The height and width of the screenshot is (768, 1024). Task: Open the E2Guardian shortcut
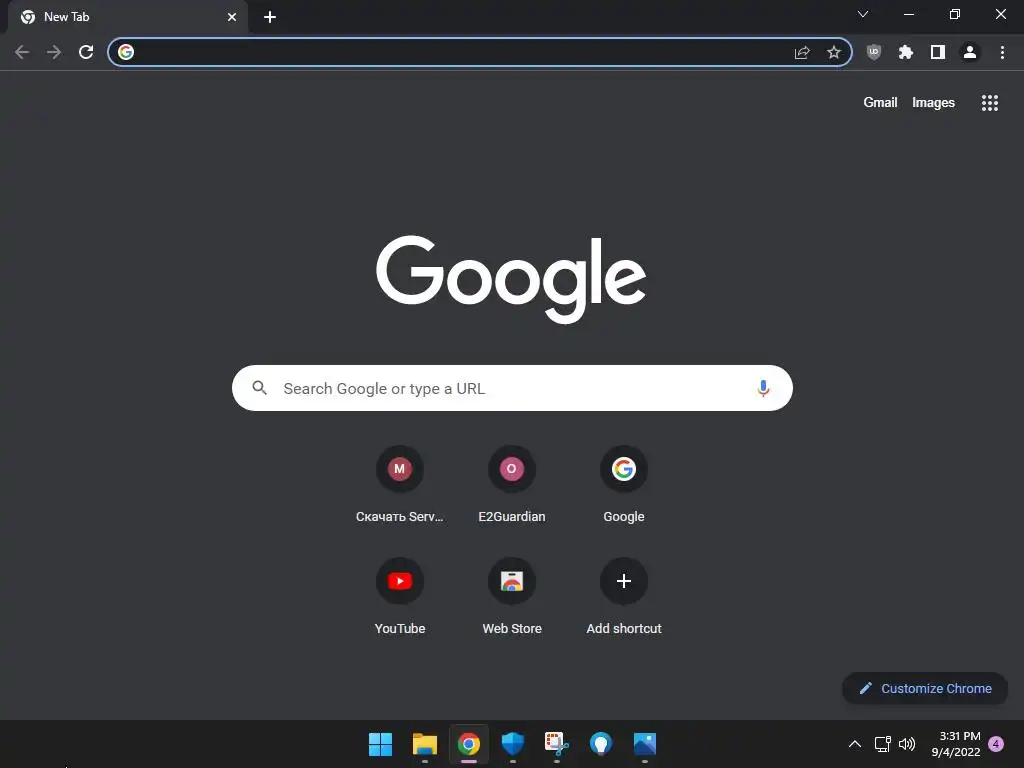coord(512,485)
